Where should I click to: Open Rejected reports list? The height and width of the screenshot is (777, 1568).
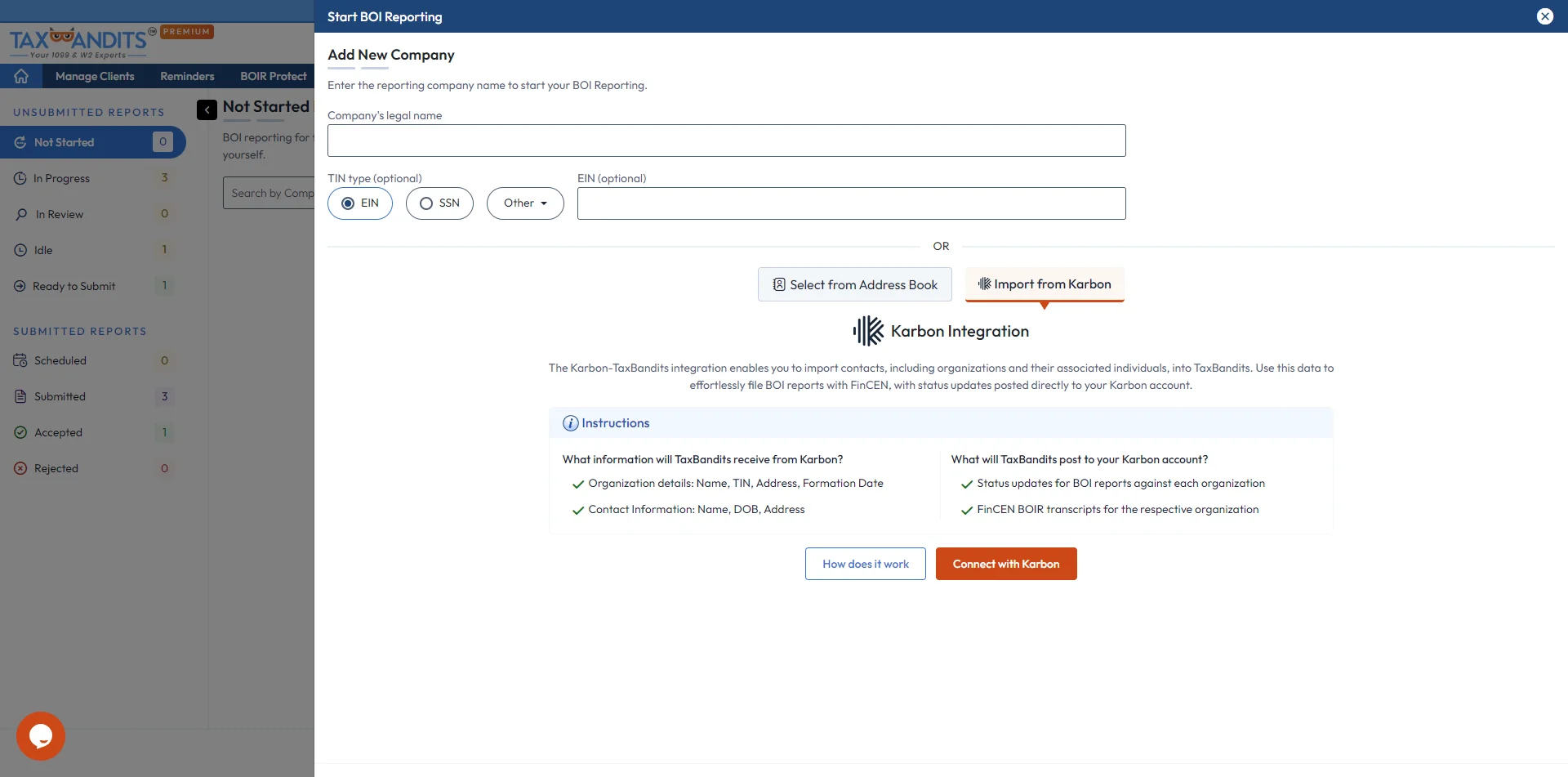pos(92,468)
